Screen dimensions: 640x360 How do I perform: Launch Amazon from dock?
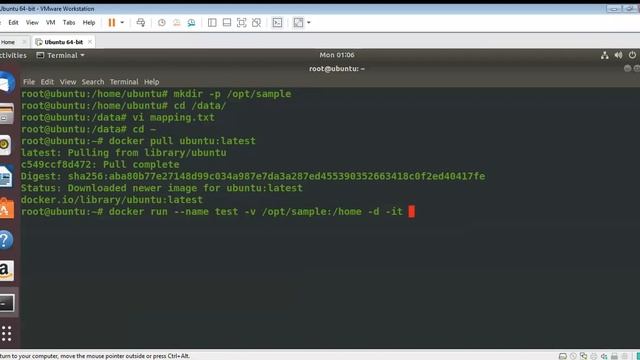[6, 271]
